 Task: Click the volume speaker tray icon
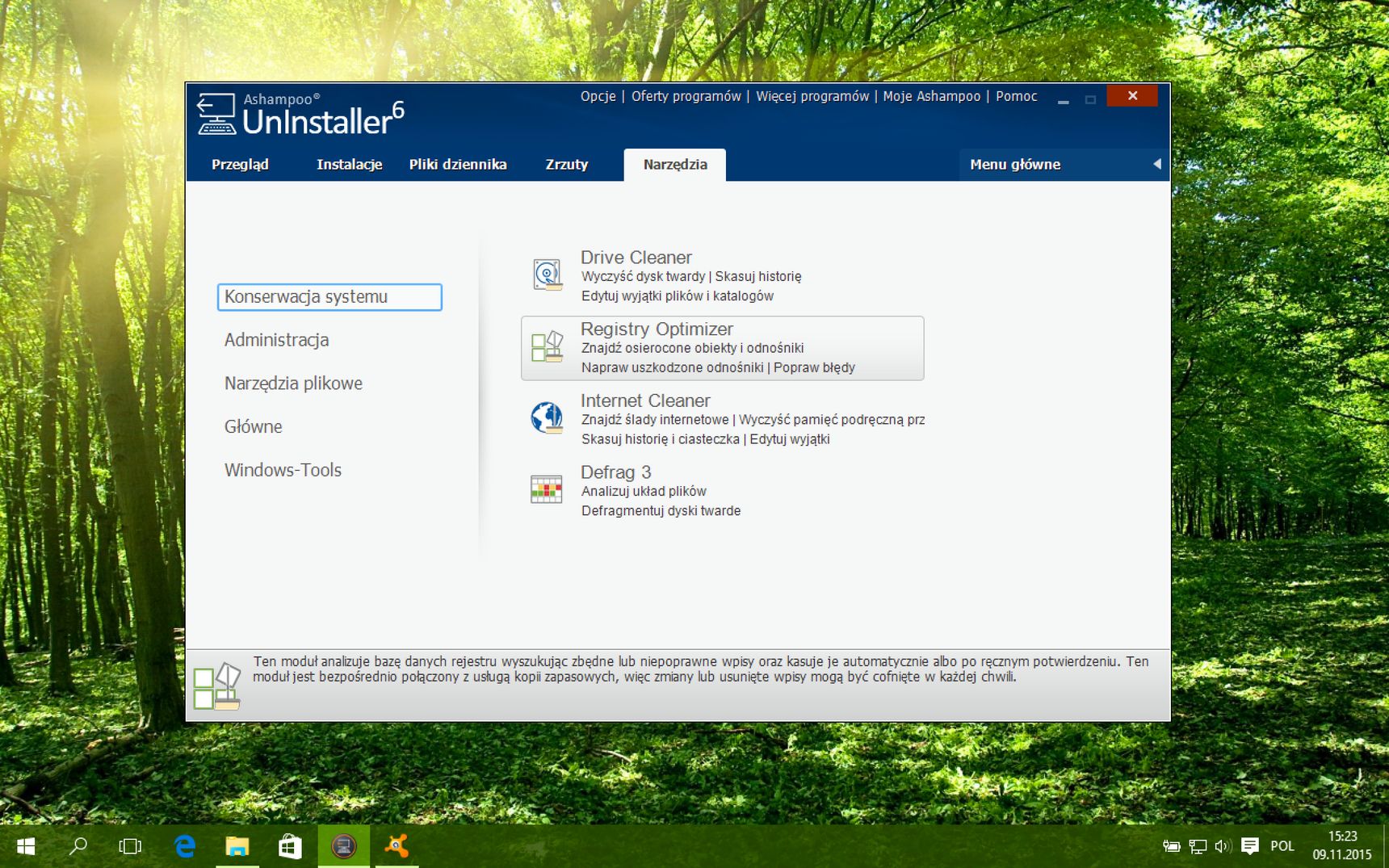1223,846
